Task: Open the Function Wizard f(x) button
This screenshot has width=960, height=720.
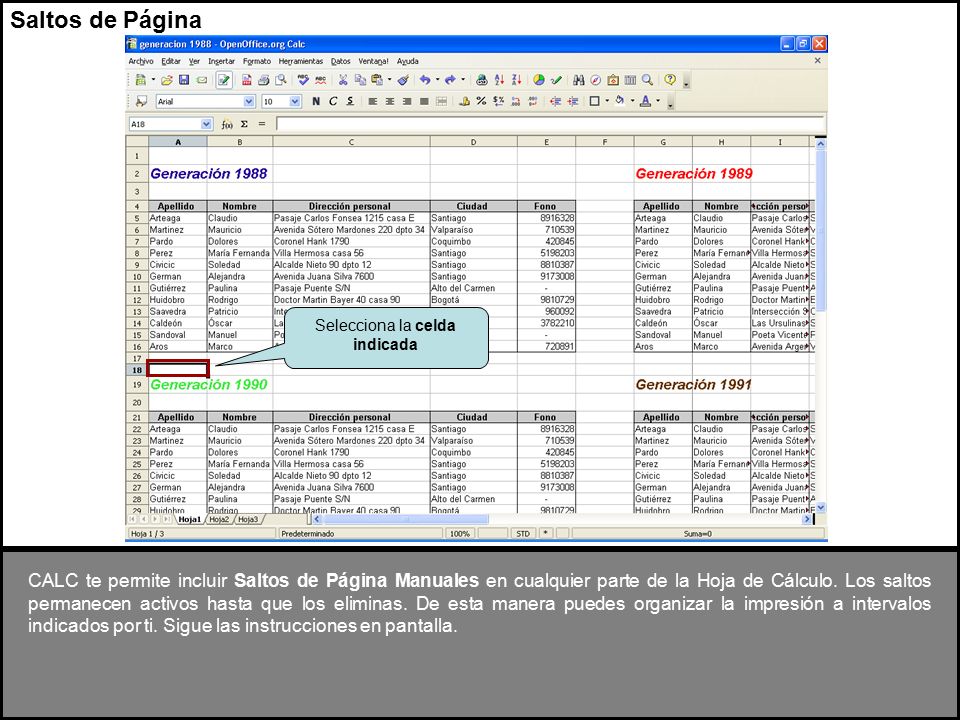Action: 227,124
